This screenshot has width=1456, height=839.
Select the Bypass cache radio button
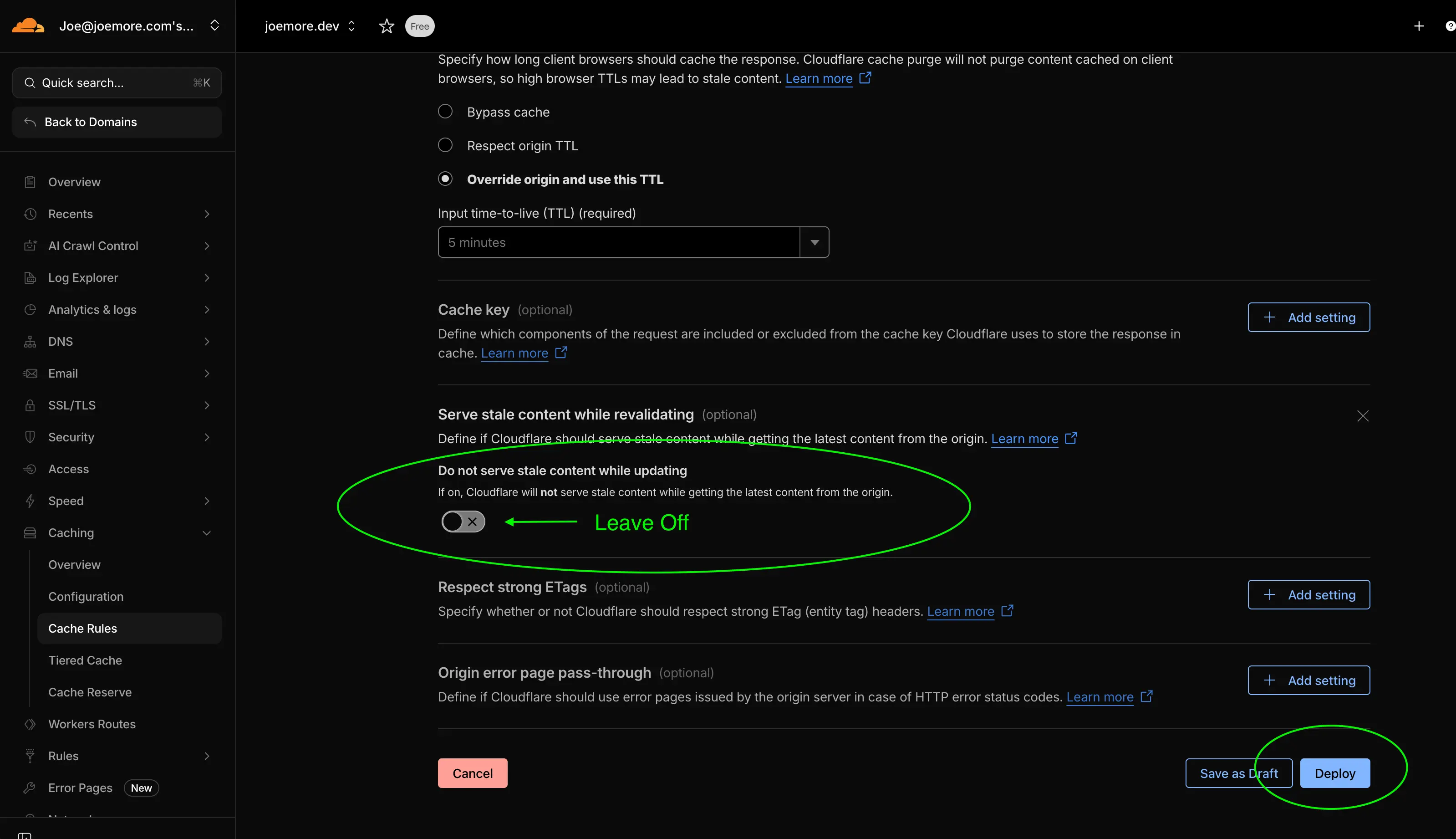click(x=445, y=111)
